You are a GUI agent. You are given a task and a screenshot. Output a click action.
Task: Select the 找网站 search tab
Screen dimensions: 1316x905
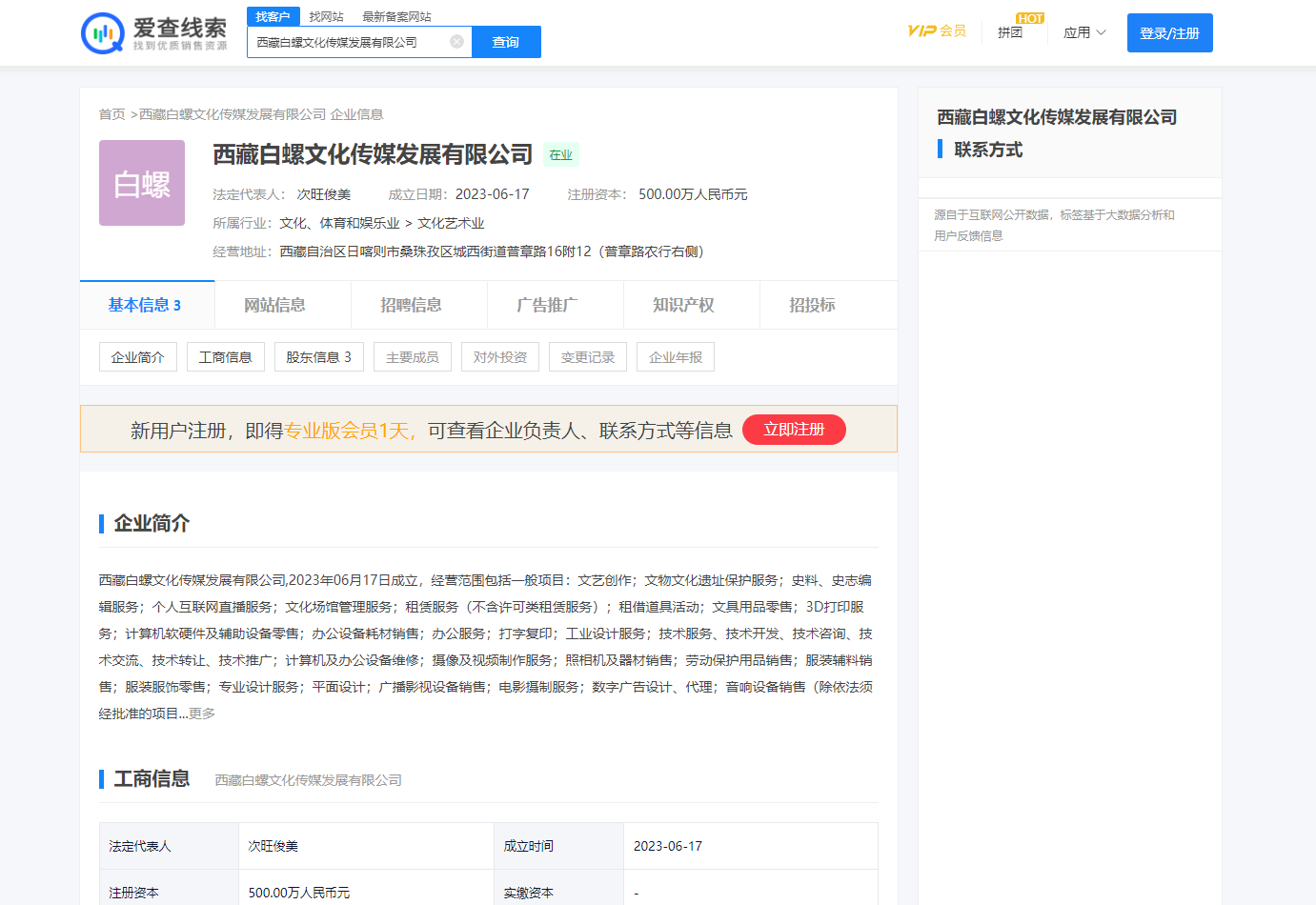pyautogui.click(x=326, y=16)
